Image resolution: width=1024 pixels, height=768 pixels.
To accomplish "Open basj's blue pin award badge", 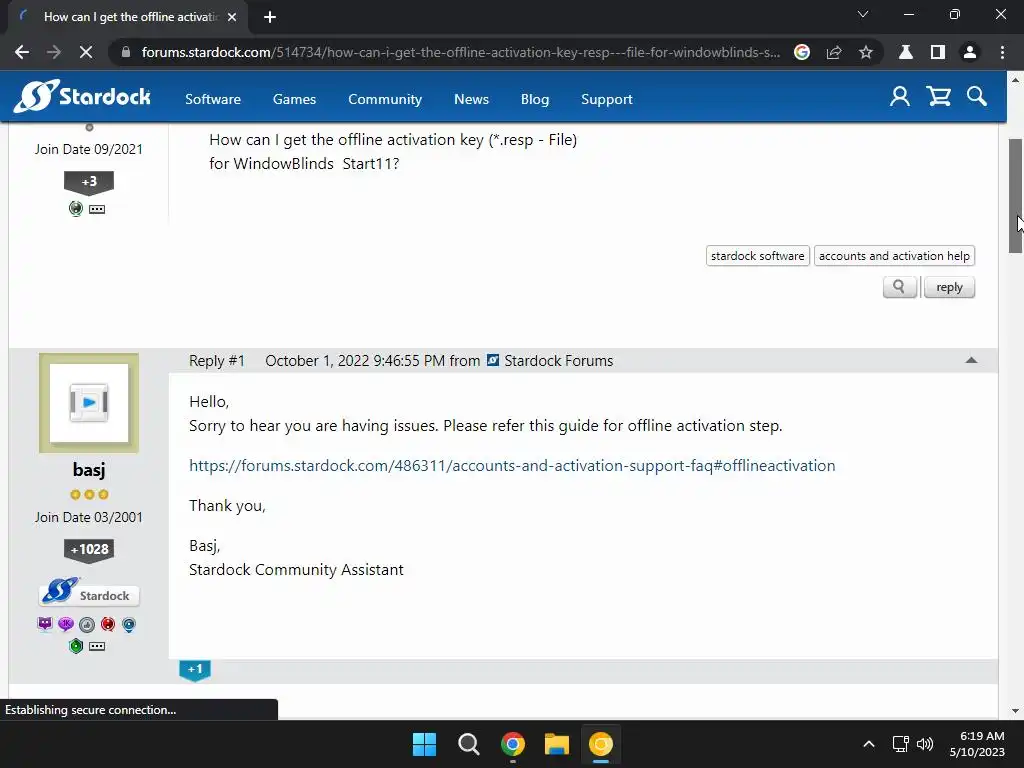I will (129, 624).
